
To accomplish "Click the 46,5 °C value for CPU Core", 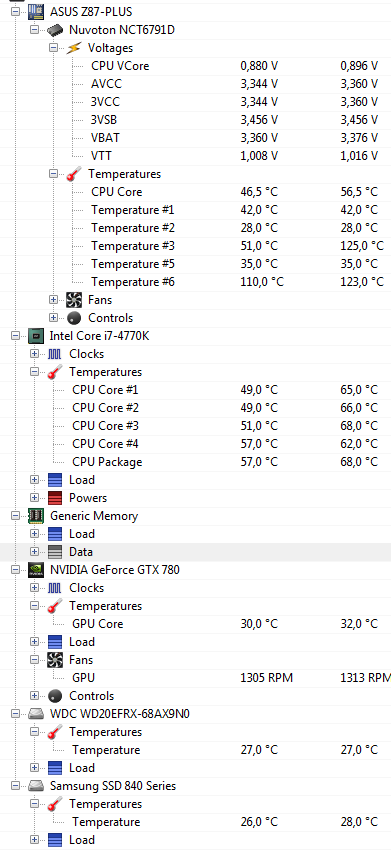I will click(x=259, y=192).
